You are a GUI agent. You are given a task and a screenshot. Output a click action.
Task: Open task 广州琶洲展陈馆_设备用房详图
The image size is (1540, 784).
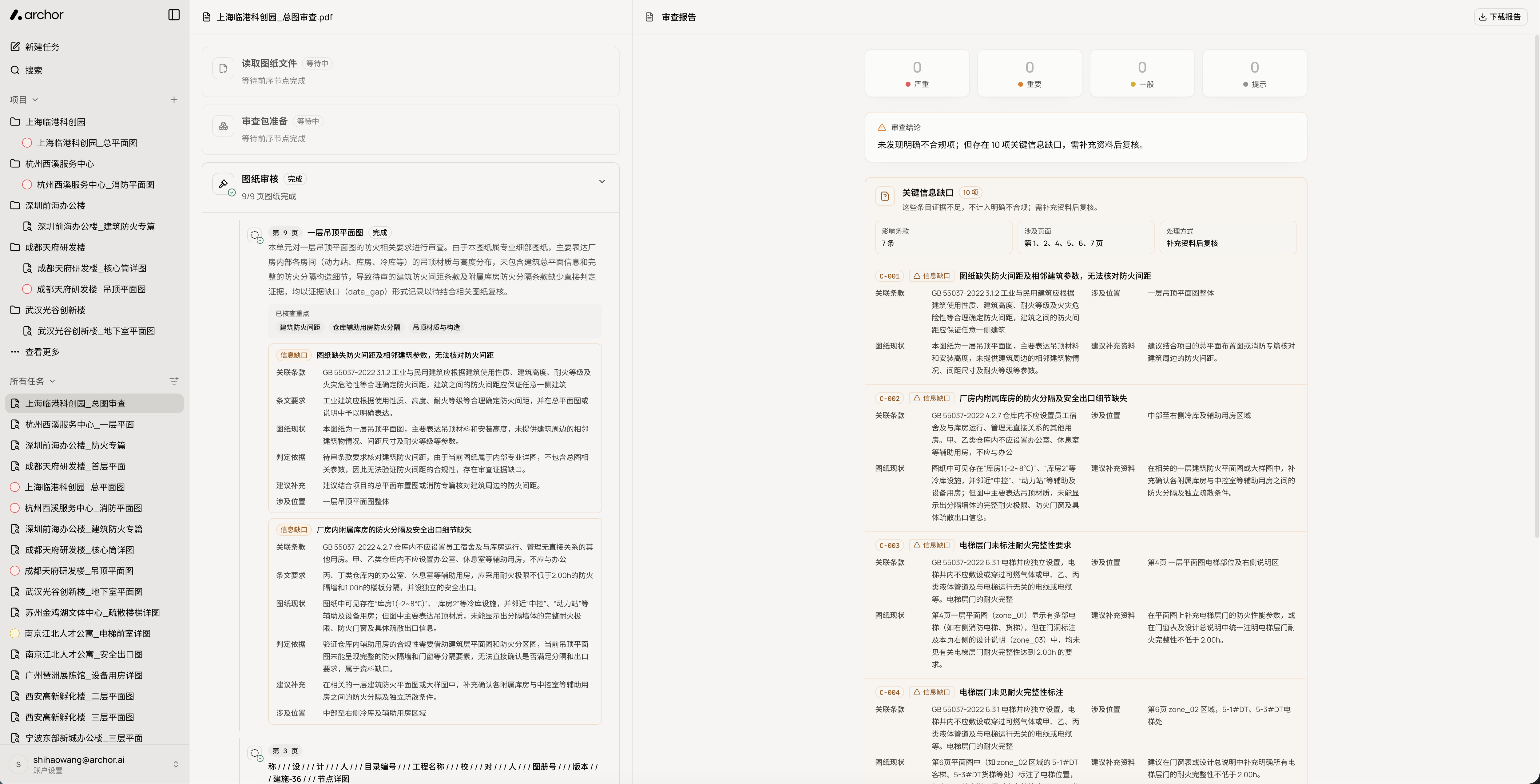[x=94, y=675]
